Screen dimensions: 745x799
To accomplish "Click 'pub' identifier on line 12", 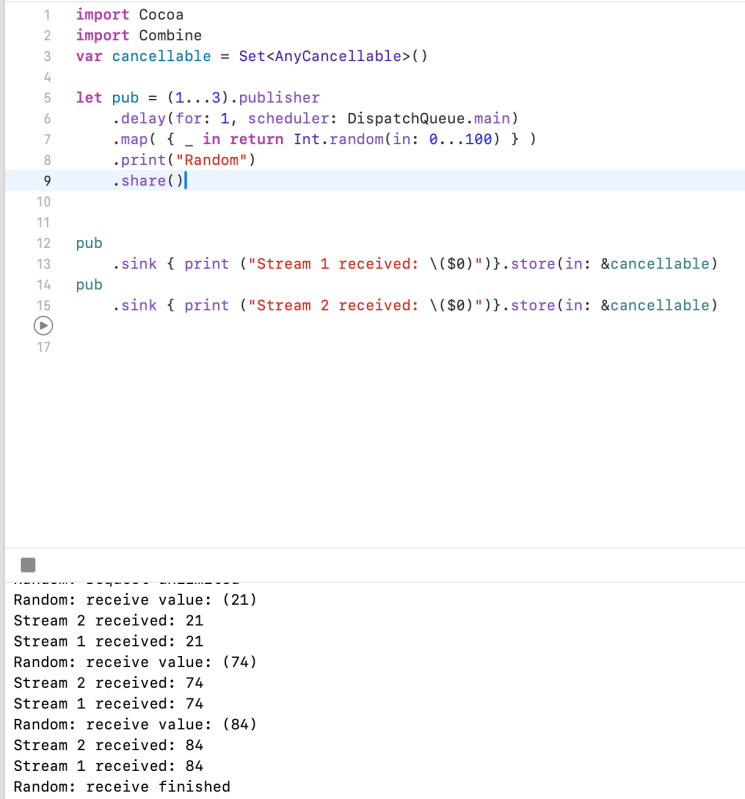I will point(89,243).
